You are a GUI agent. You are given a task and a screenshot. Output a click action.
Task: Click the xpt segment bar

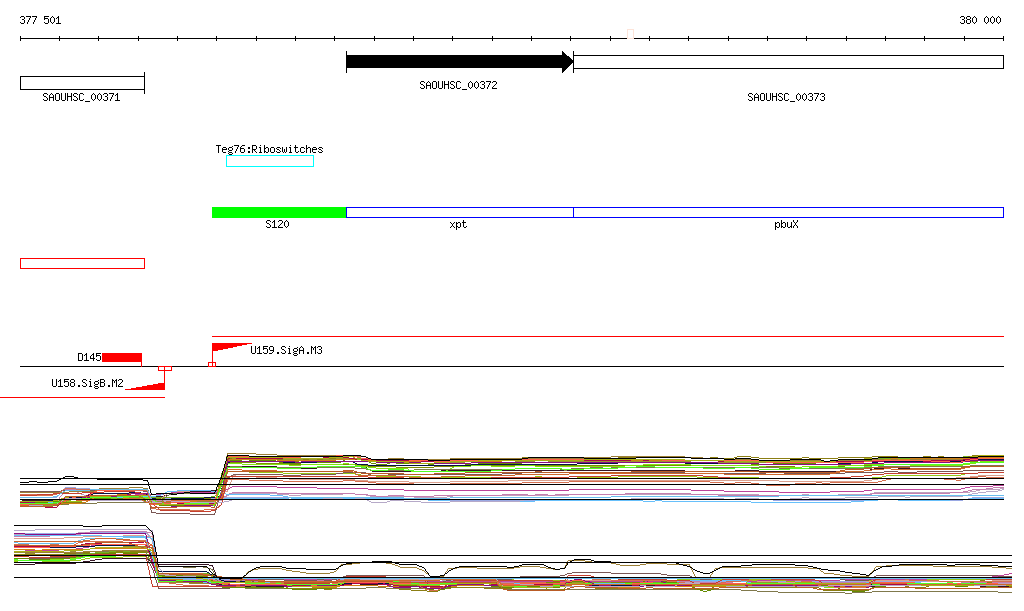pos(459,212)
